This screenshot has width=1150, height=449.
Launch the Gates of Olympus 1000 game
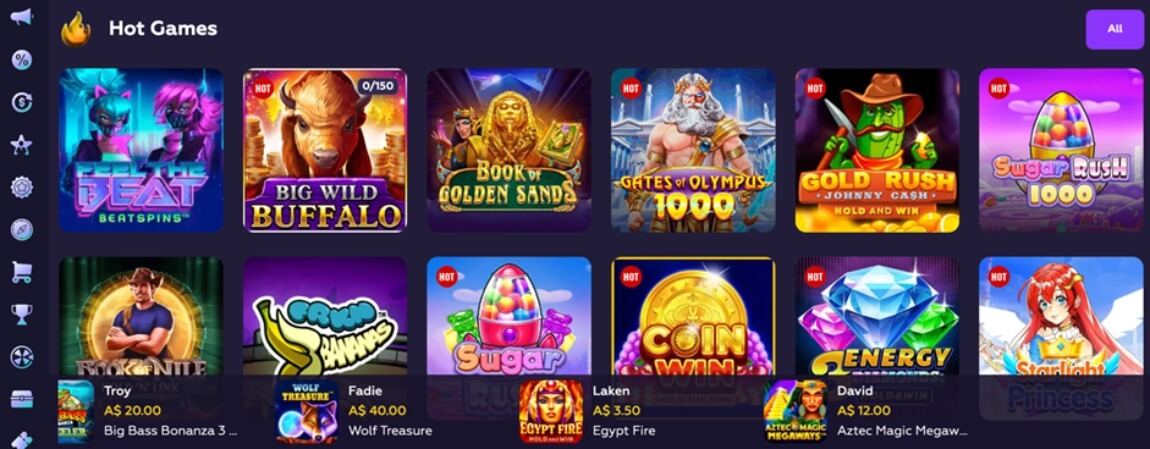click(x=693, y=150)
